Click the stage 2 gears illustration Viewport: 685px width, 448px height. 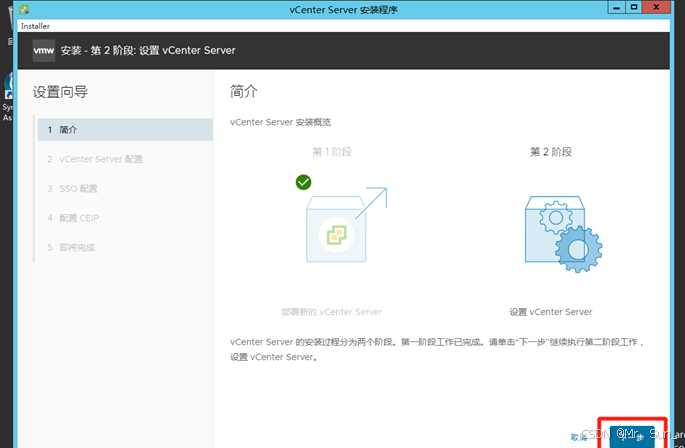click(564, 234)
